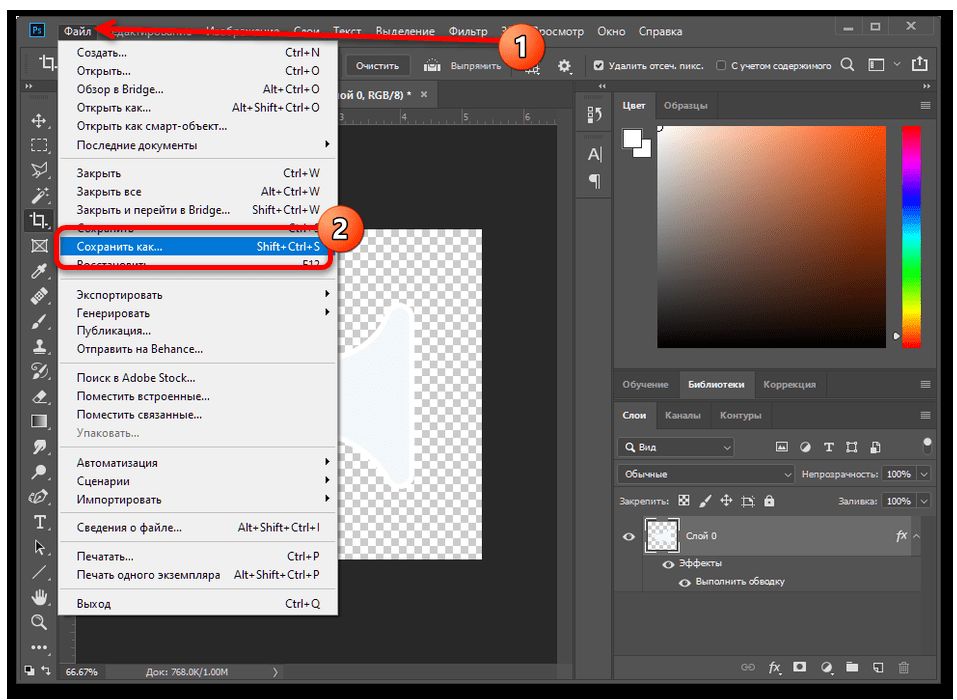This screenshot has width=957, height=700.
Task: Enable 'С учетом содержимого' checkbox
Action: point(721,66)
